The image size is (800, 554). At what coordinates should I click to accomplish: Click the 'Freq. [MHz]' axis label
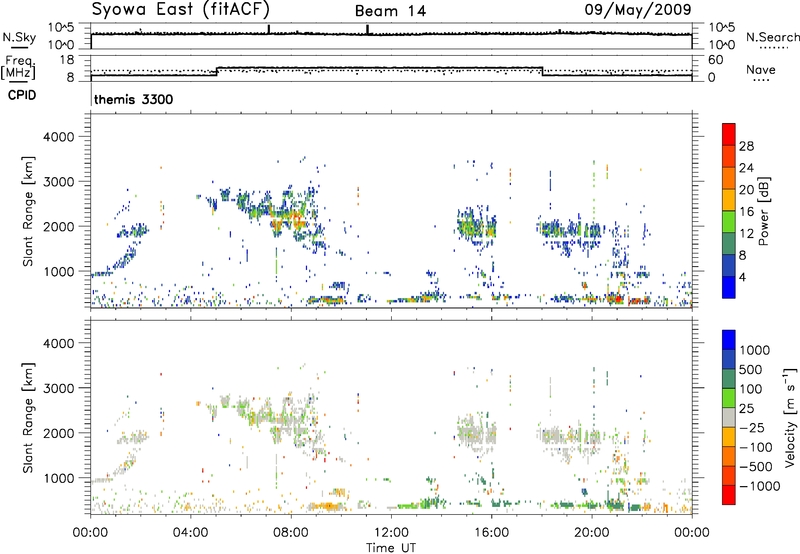point(19,67)
